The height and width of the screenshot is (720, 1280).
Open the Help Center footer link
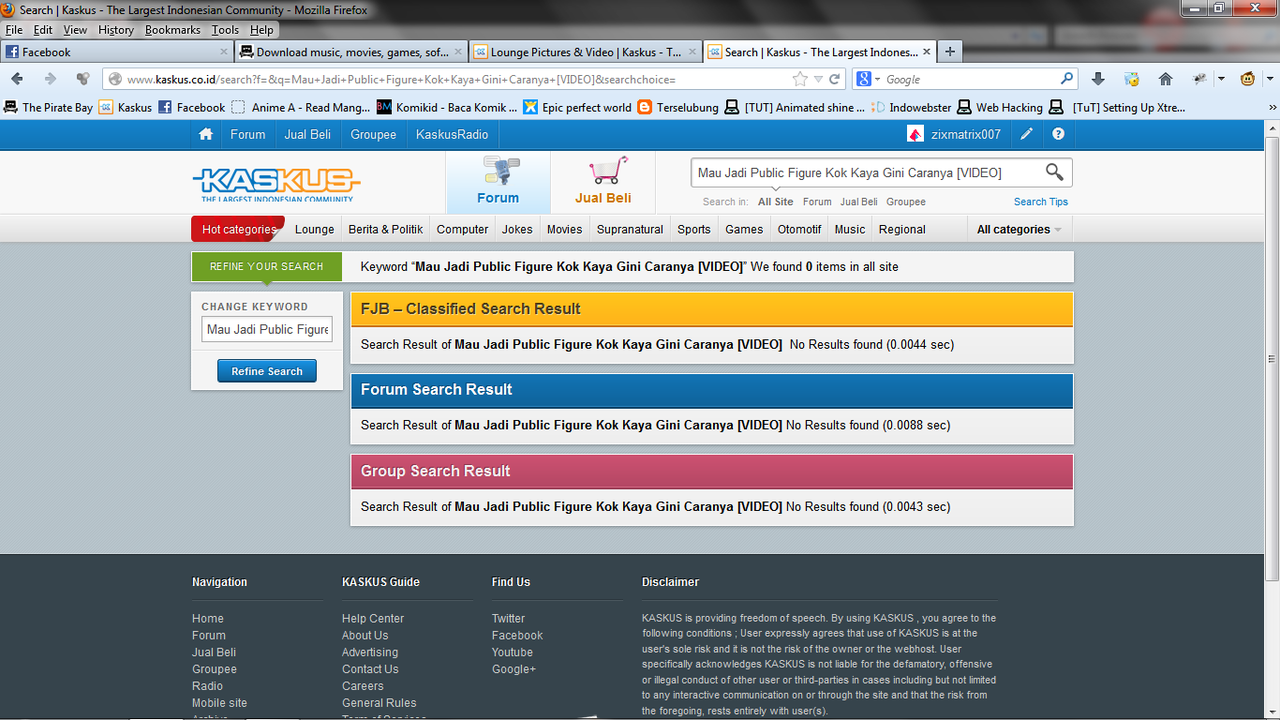click(x=373, y=619)
